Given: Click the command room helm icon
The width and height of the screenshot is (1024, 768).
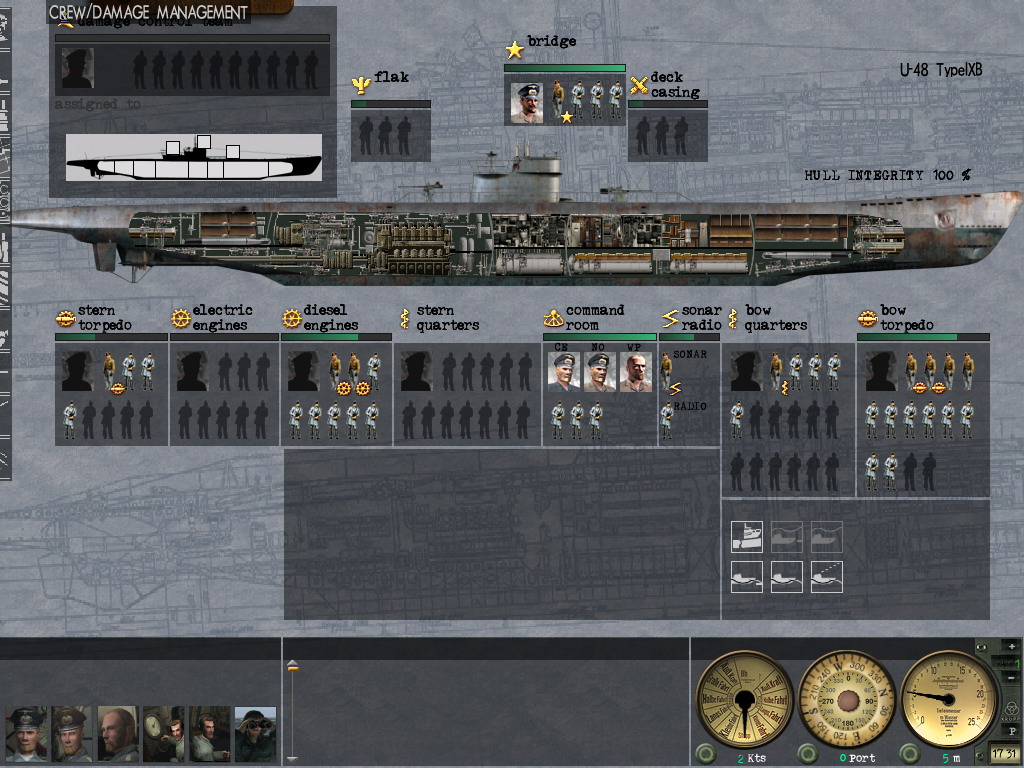Looking at the screenshot, I should point(553,318).
